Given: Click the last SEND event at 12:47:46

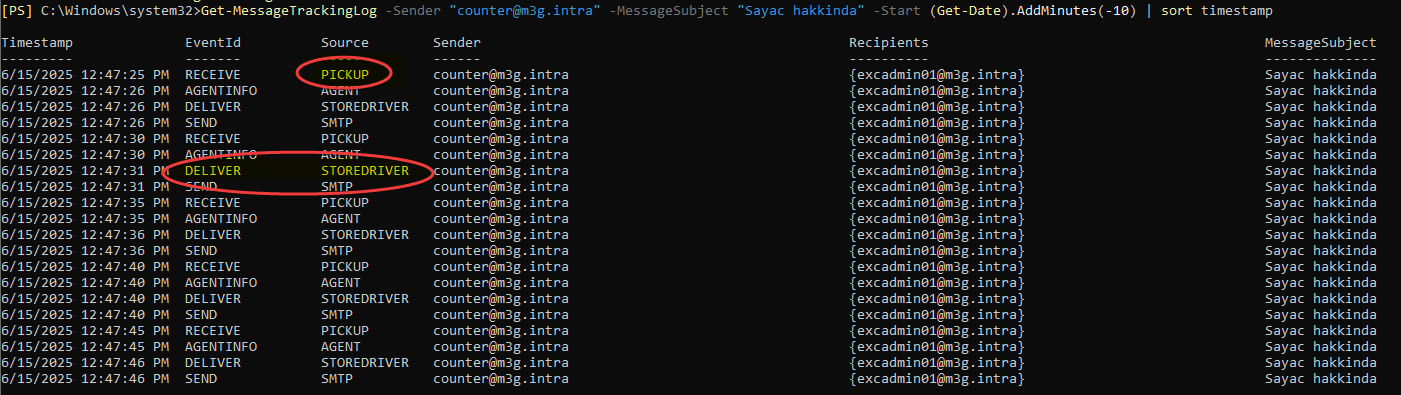Looking at the screenshot, I should tap(201, 379).
